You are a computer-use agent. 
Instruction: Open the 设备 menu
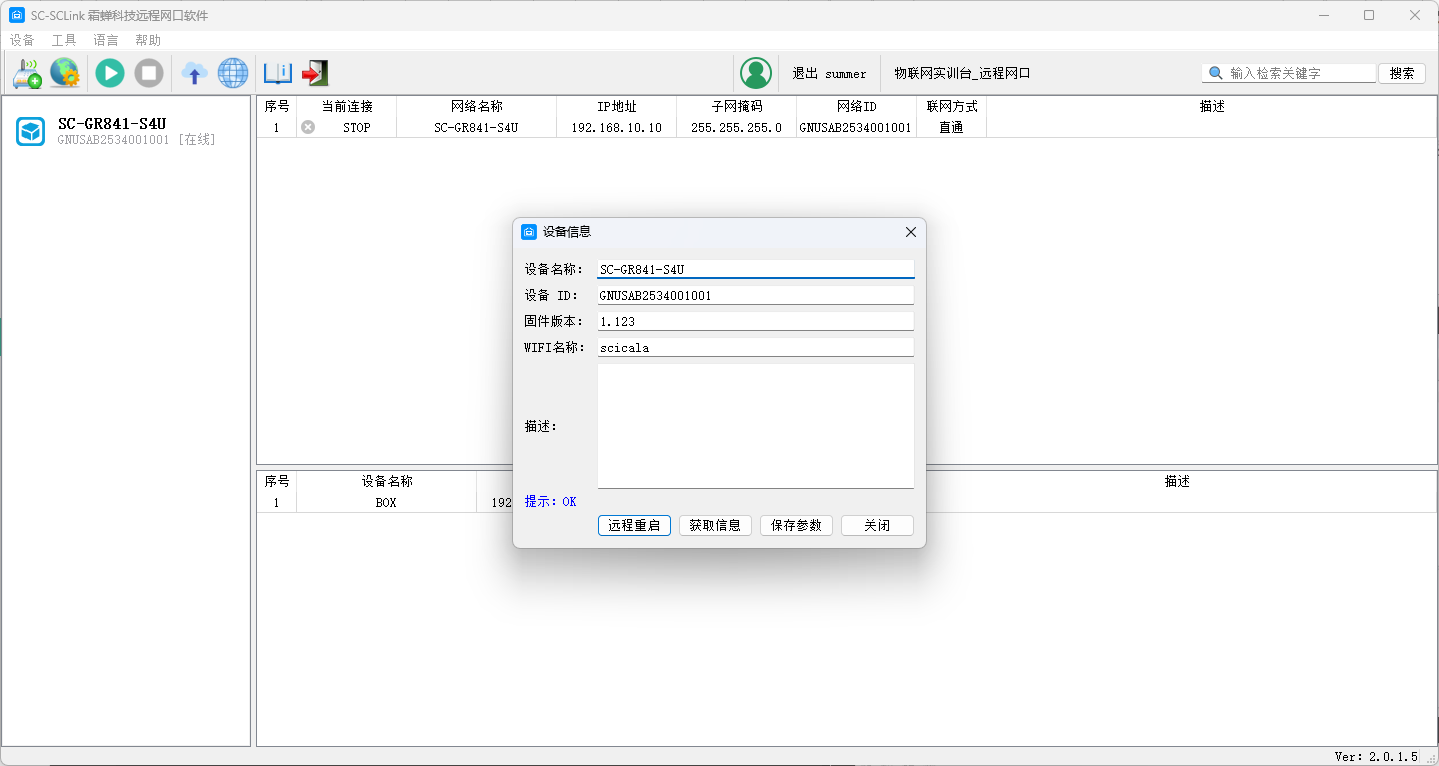pos(22,41)
